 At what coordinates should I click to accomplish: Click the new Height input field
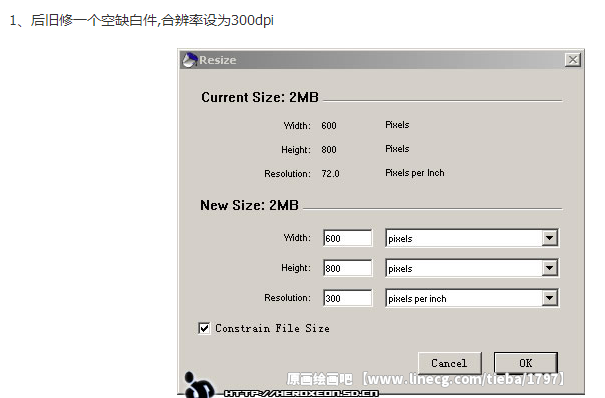348,268
